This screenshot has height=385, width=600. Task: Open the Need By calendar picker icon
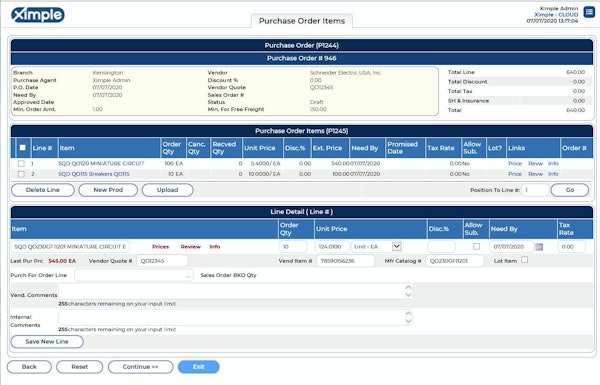pos(539,247)
